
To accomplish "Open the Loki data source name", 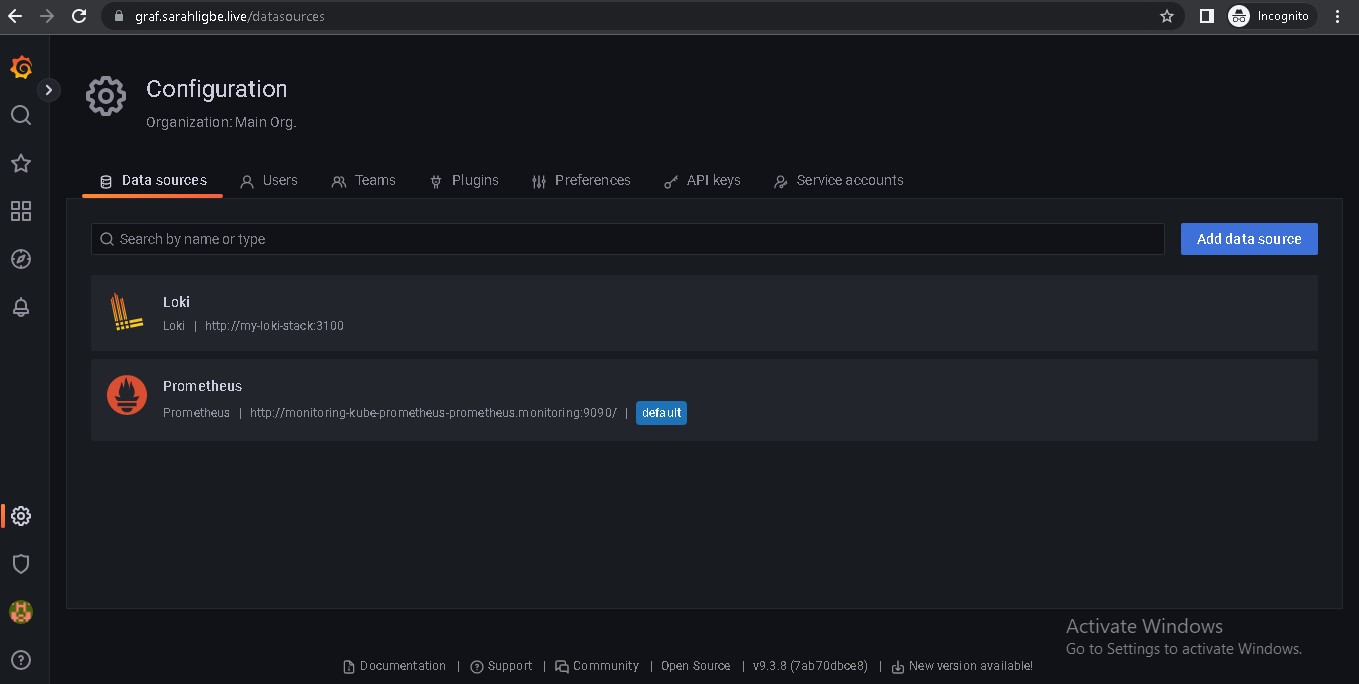I will [176, 302].
